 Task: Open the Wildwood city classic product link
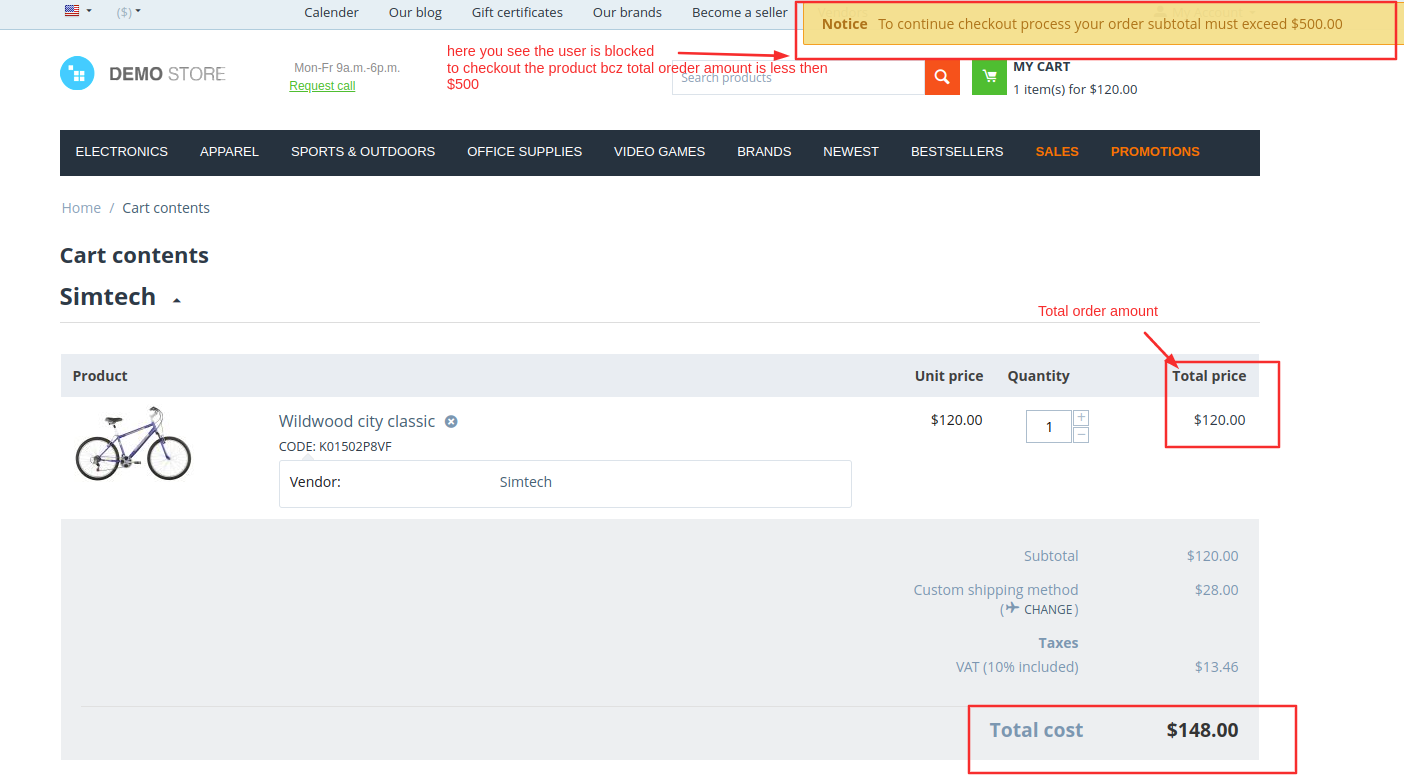357,421
